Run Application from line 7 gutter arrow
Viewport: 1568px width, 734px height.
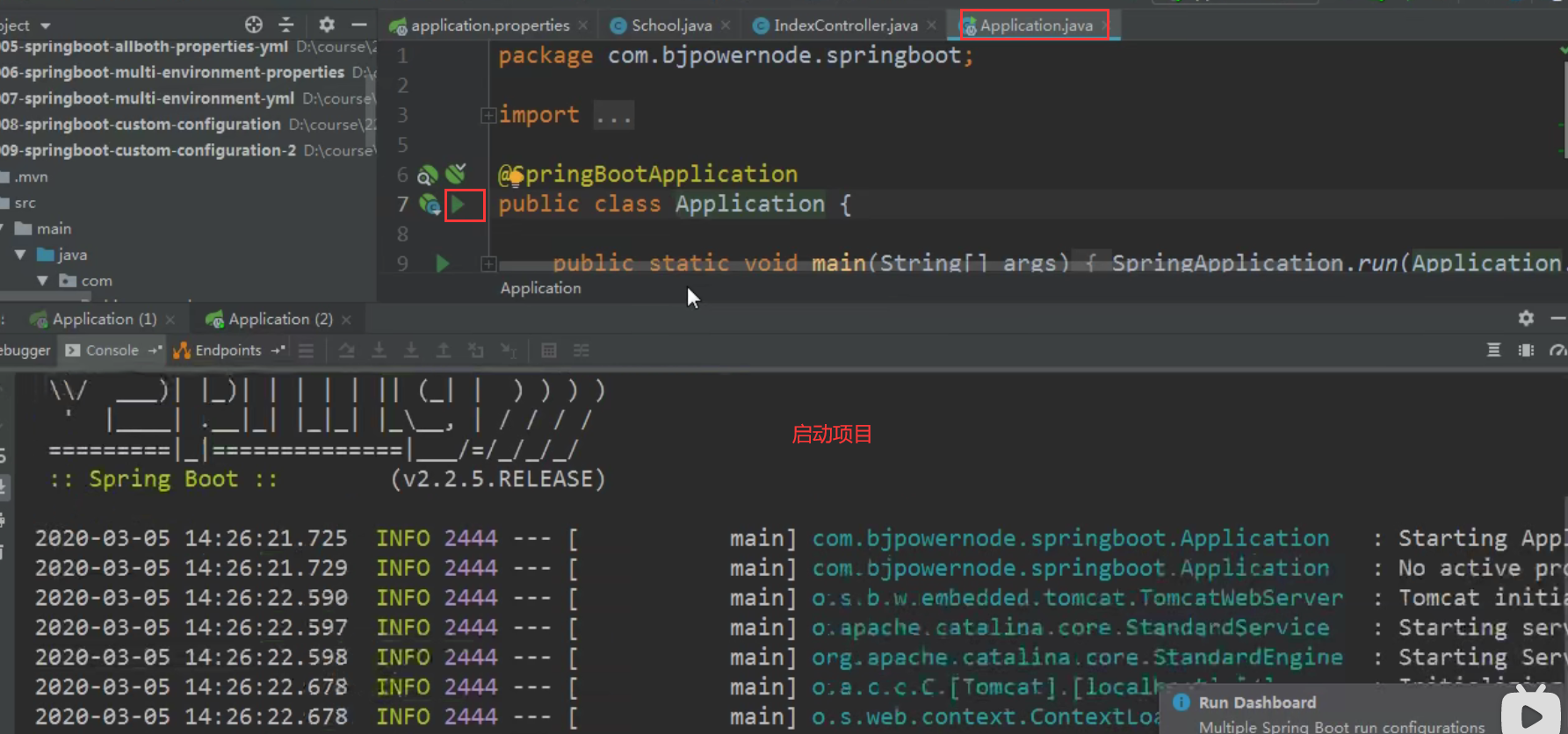pos(458,205)
